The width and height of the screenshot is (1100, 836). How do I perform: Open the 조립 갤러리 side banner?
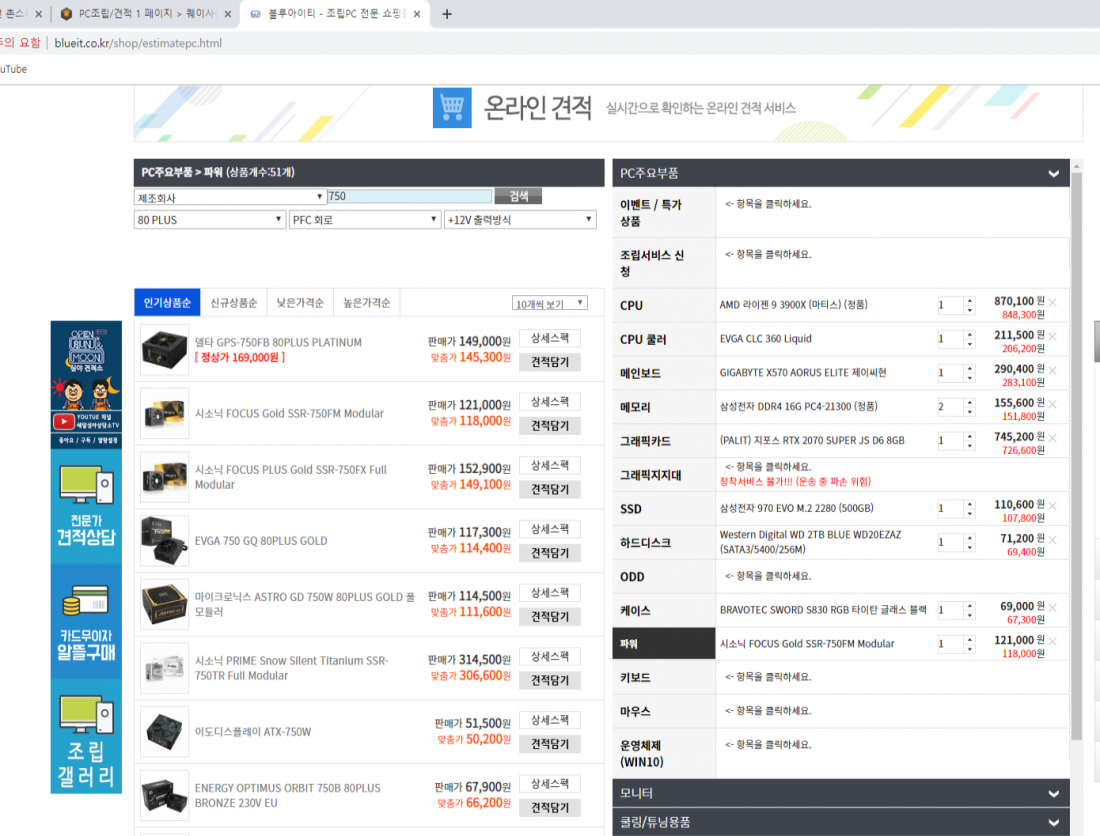(86, 737)
